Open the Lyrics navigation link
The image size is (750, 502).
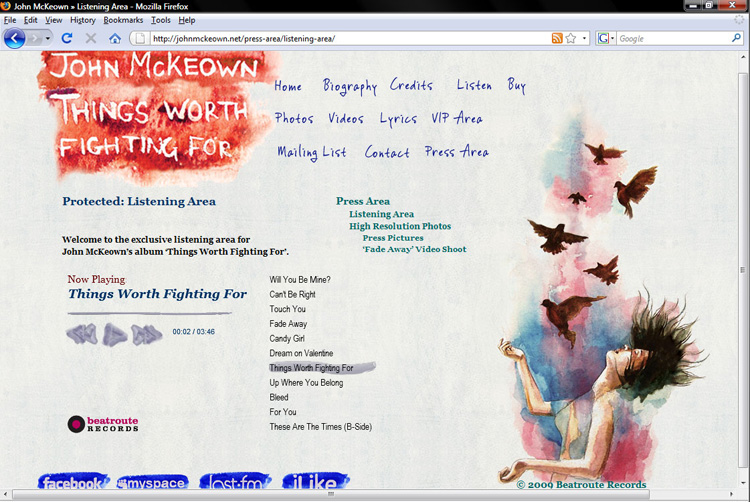(x=398, y=119)
